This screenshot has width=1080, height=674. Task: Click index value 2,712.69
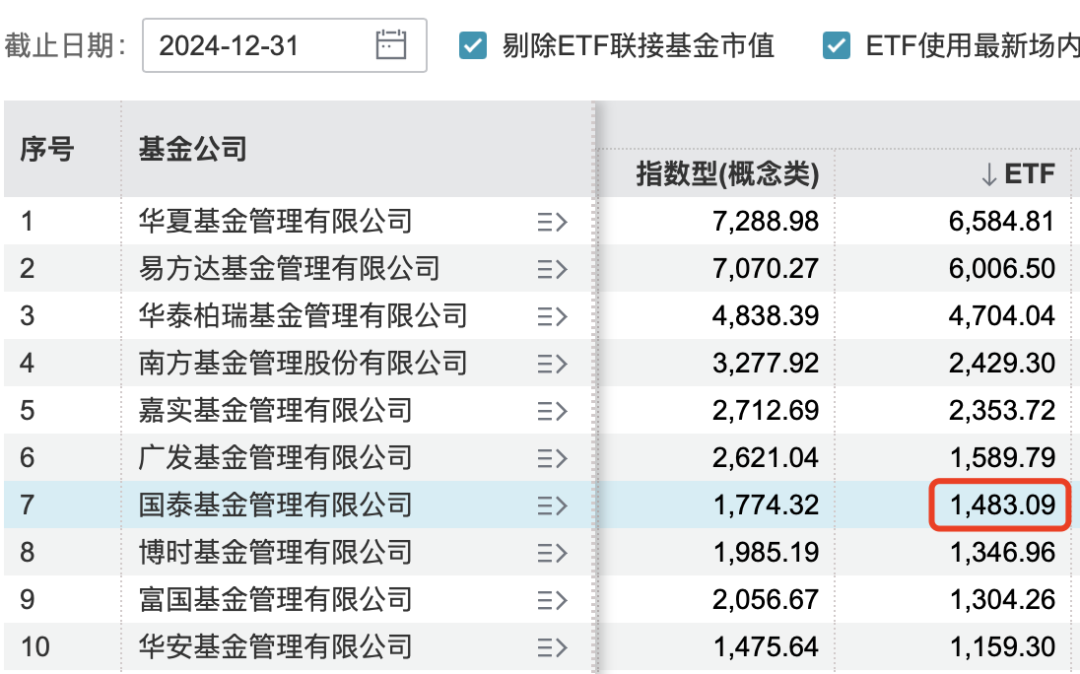click(x=765, y=410)
